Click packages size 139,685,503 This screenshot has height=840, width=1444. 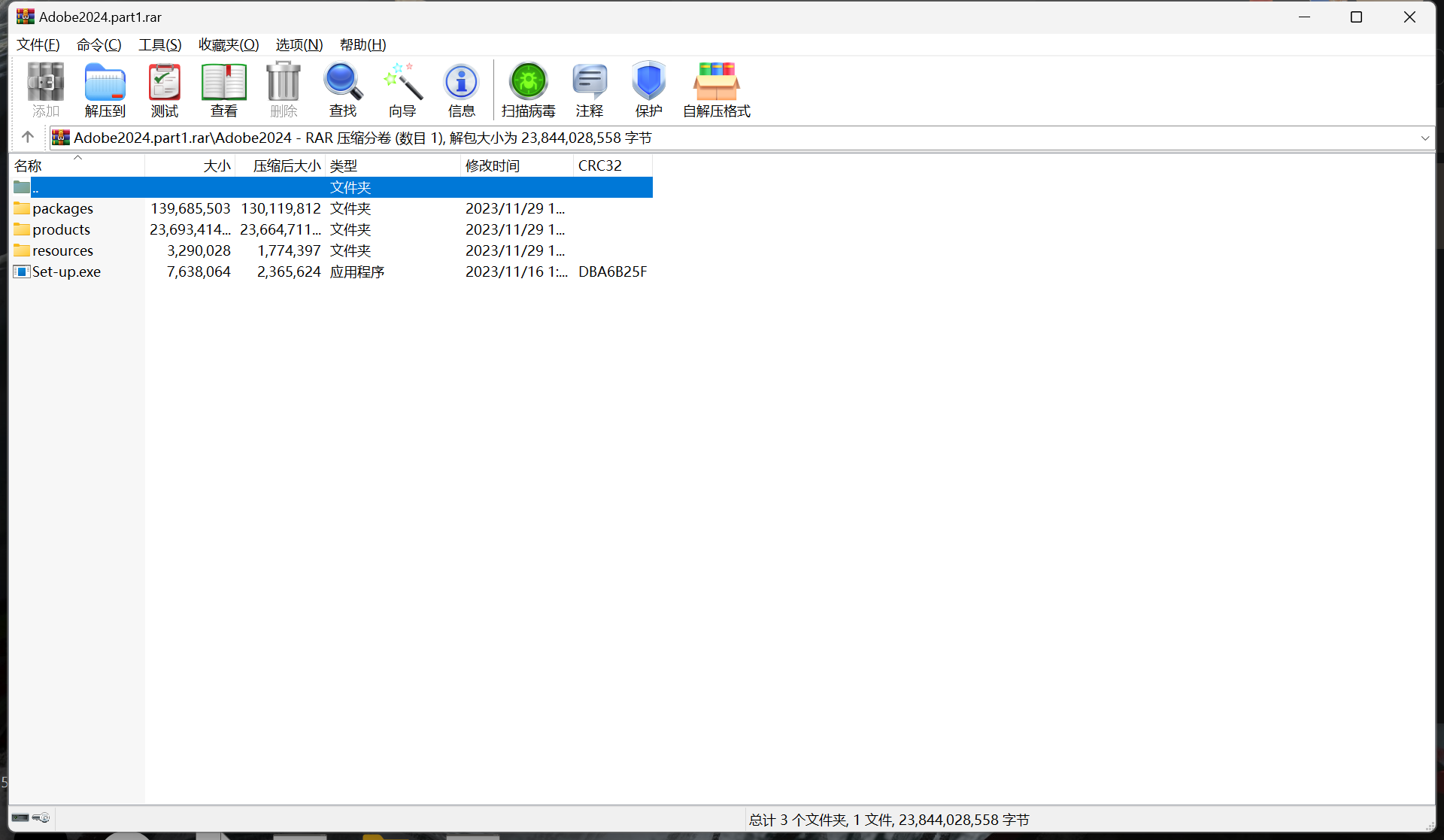pos(190,208)
